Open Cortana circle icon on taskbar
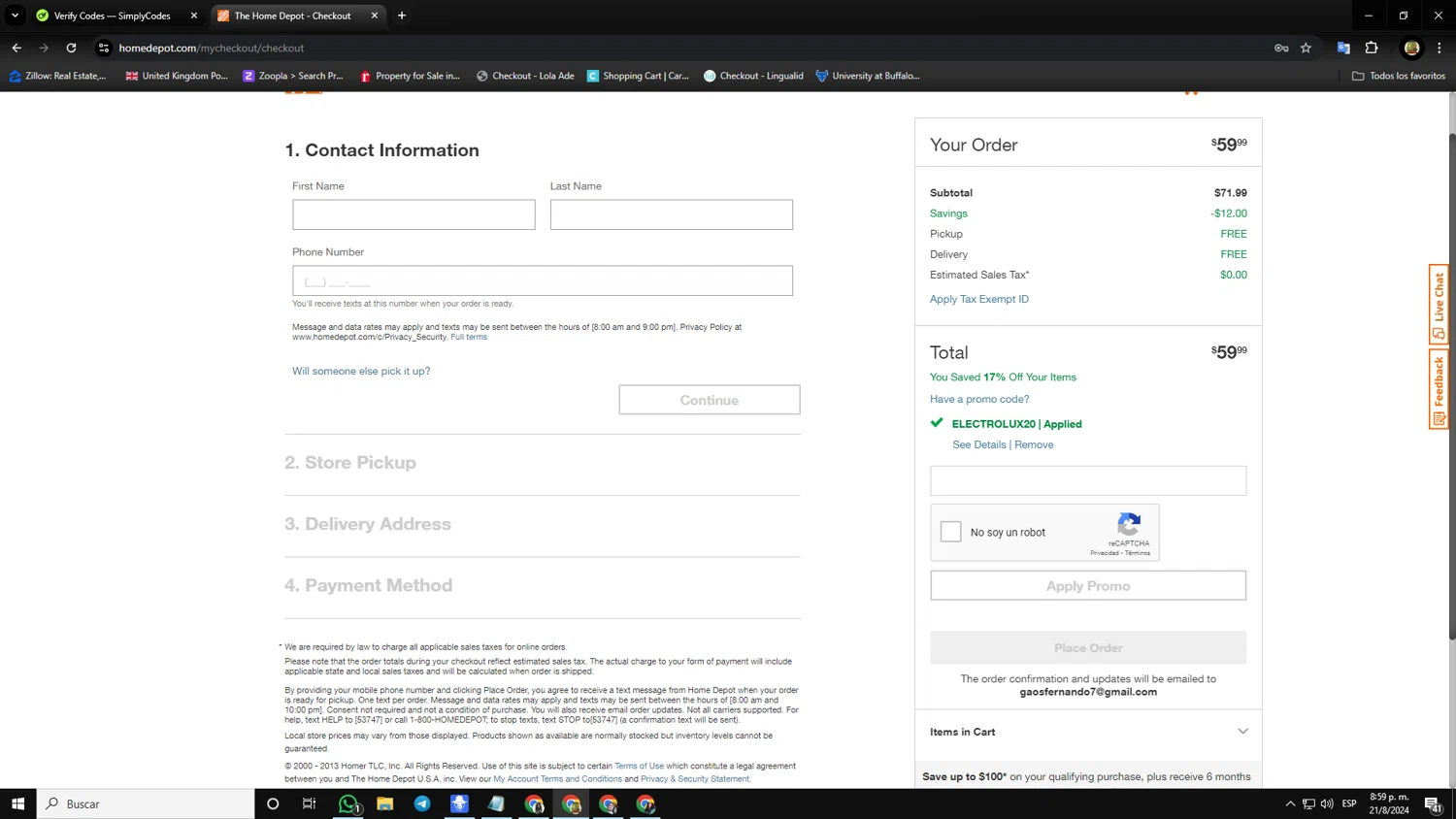Image resolution: width=1456 pixels, height=819 pixels. pos(273,803)
